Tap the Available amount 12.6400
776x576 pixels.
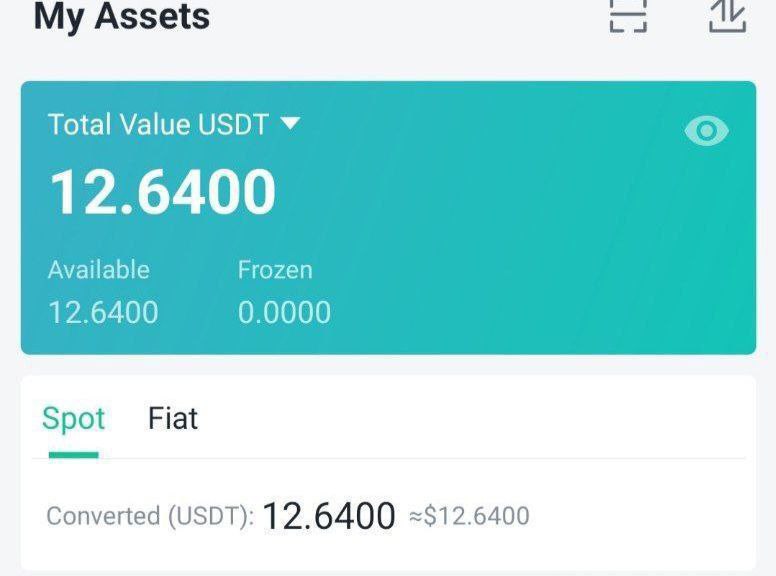pyautogui.click(x=103, y=312)
